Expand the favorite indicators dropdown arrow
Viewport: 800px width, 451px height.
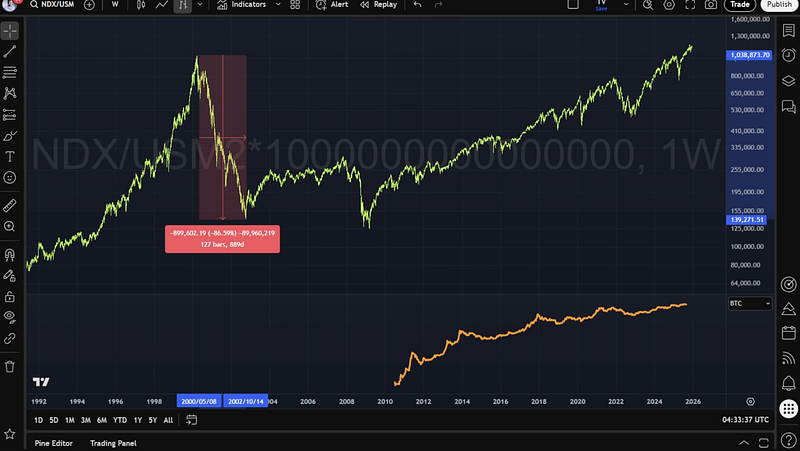coord(278,5)
